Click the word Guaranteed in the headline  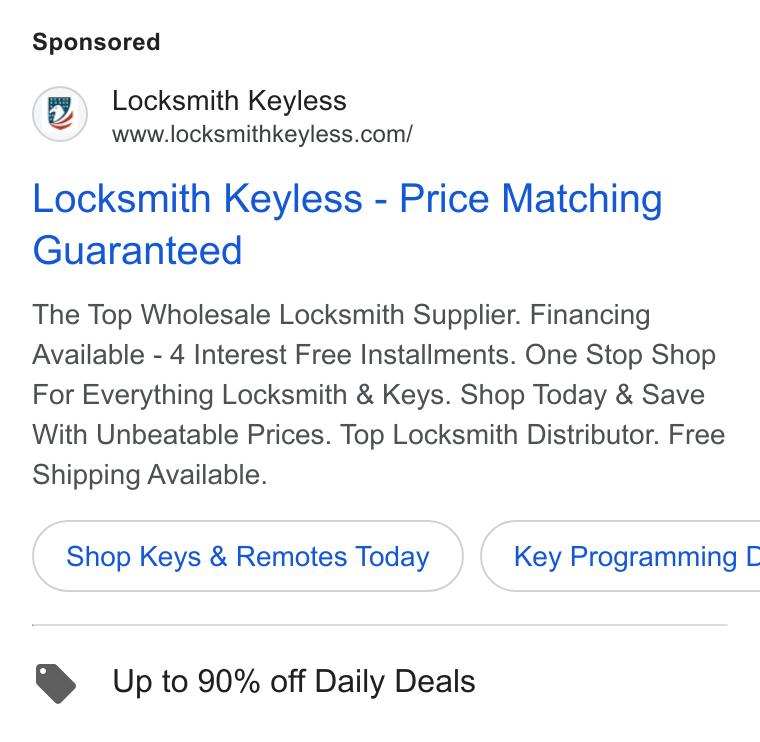pyautogui.click(x=137, y=250)
